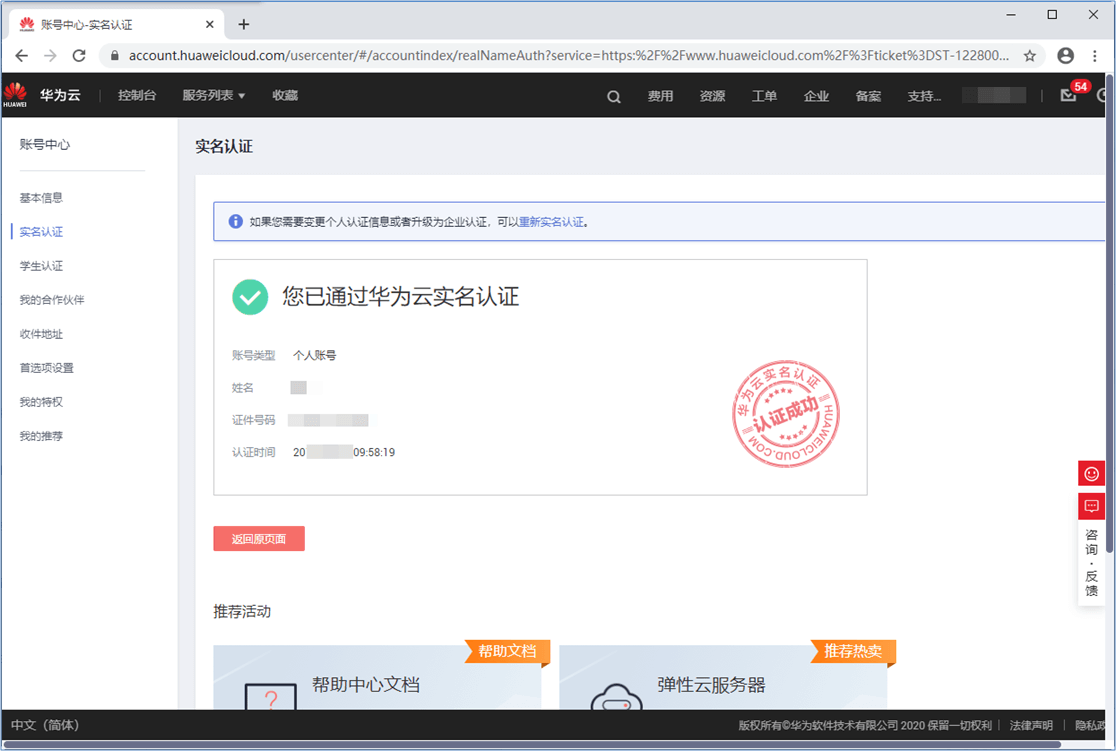Screen dimensions: 1116x751
Task: Open the message inbox icon with 54 badge
Action: click(x=1068, y=95)
